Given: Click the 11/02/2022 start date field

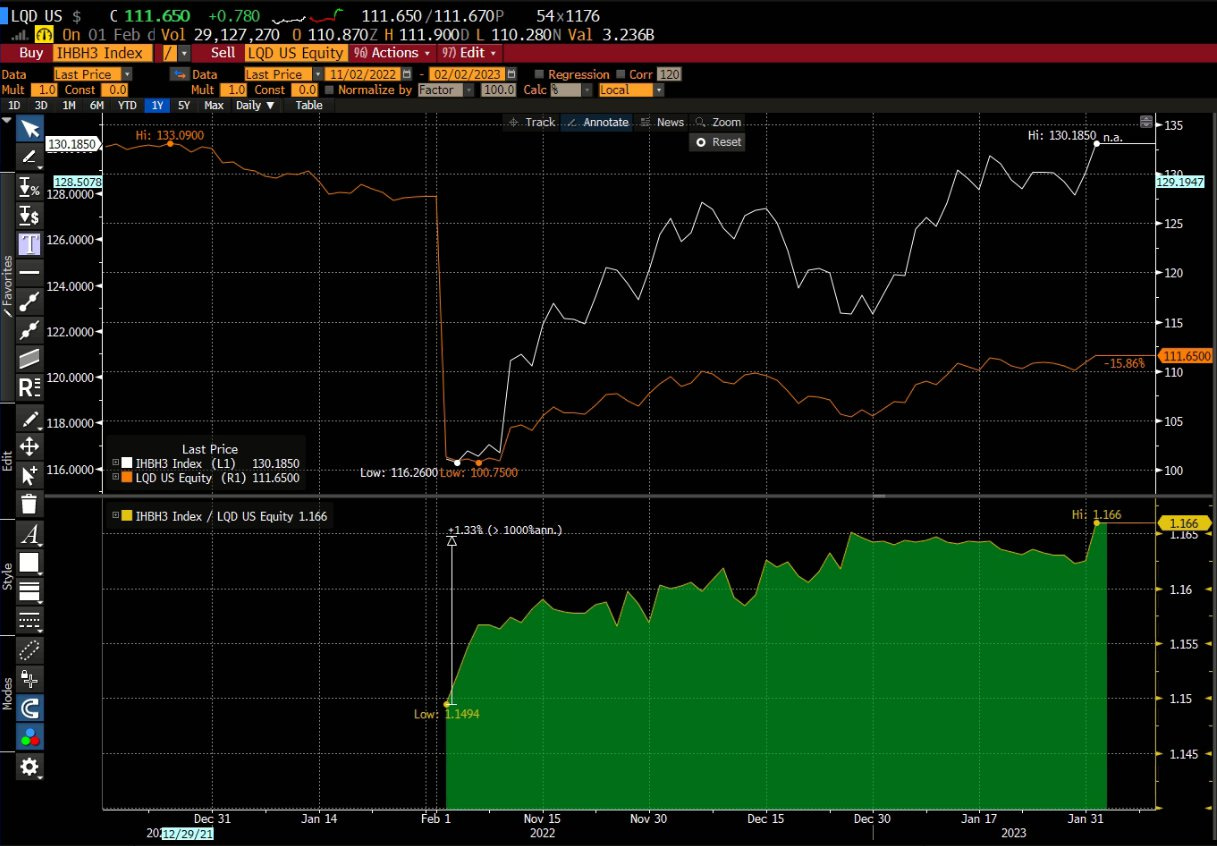Looking at the screenshot, I should click(363, 74).
